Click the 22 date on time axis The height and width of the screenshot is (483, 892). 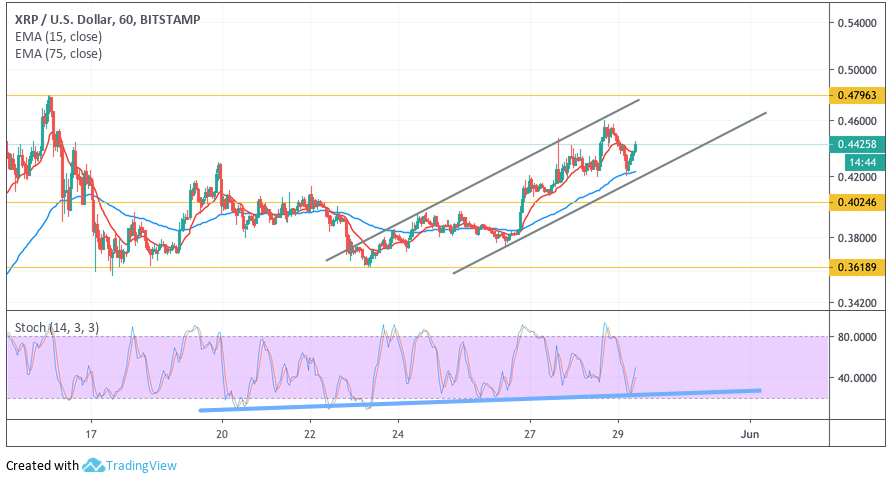pos(310,435)
